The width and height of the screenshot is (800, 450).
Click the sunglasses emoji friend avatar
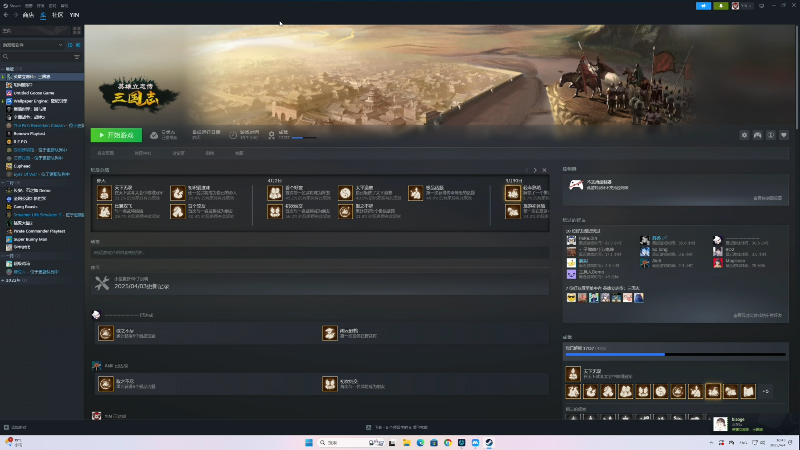[571, 298]
